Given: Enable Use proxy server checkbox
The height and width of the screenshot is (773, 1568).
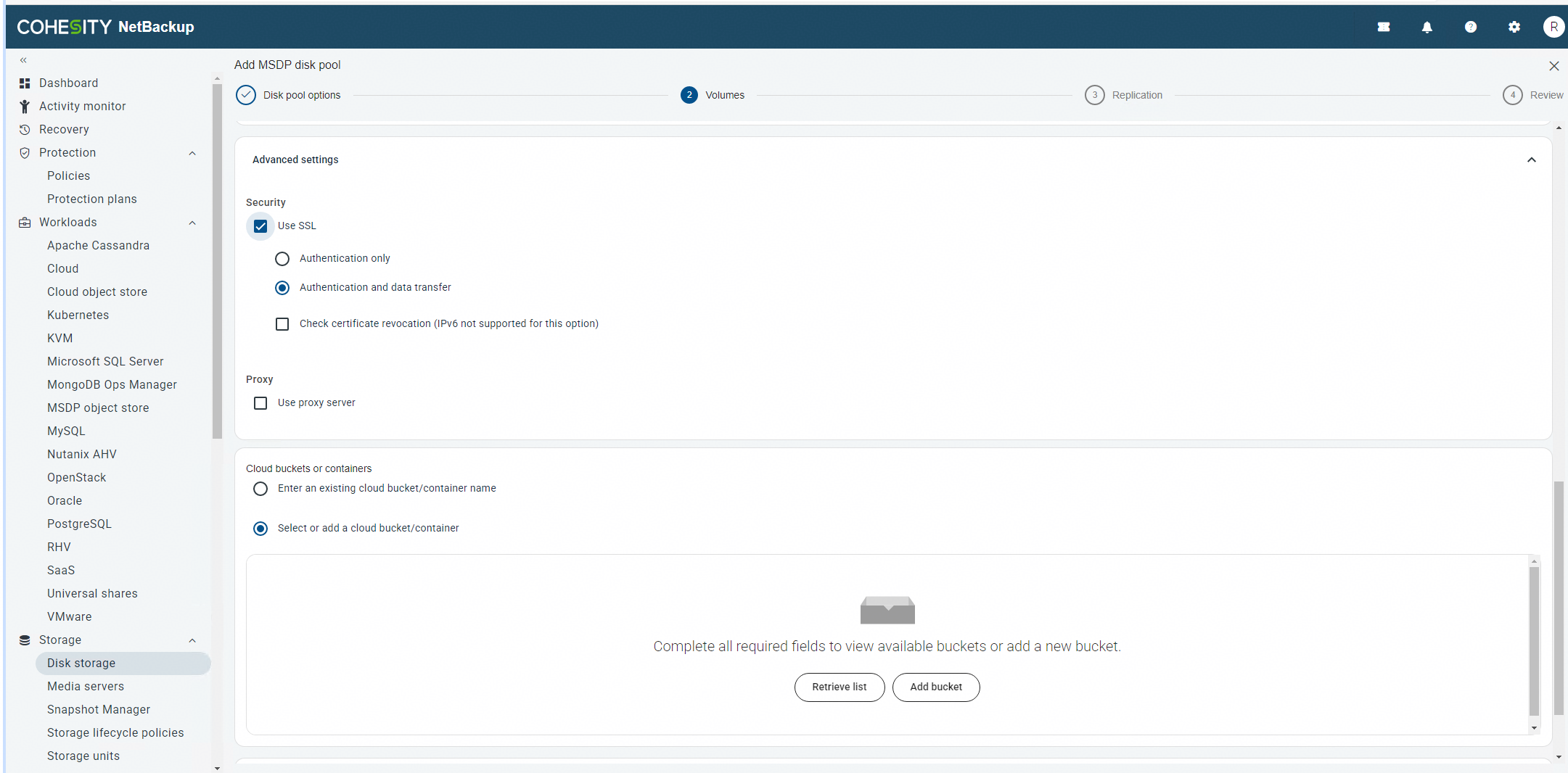Looking at the screenshot, I should [260, 403].
